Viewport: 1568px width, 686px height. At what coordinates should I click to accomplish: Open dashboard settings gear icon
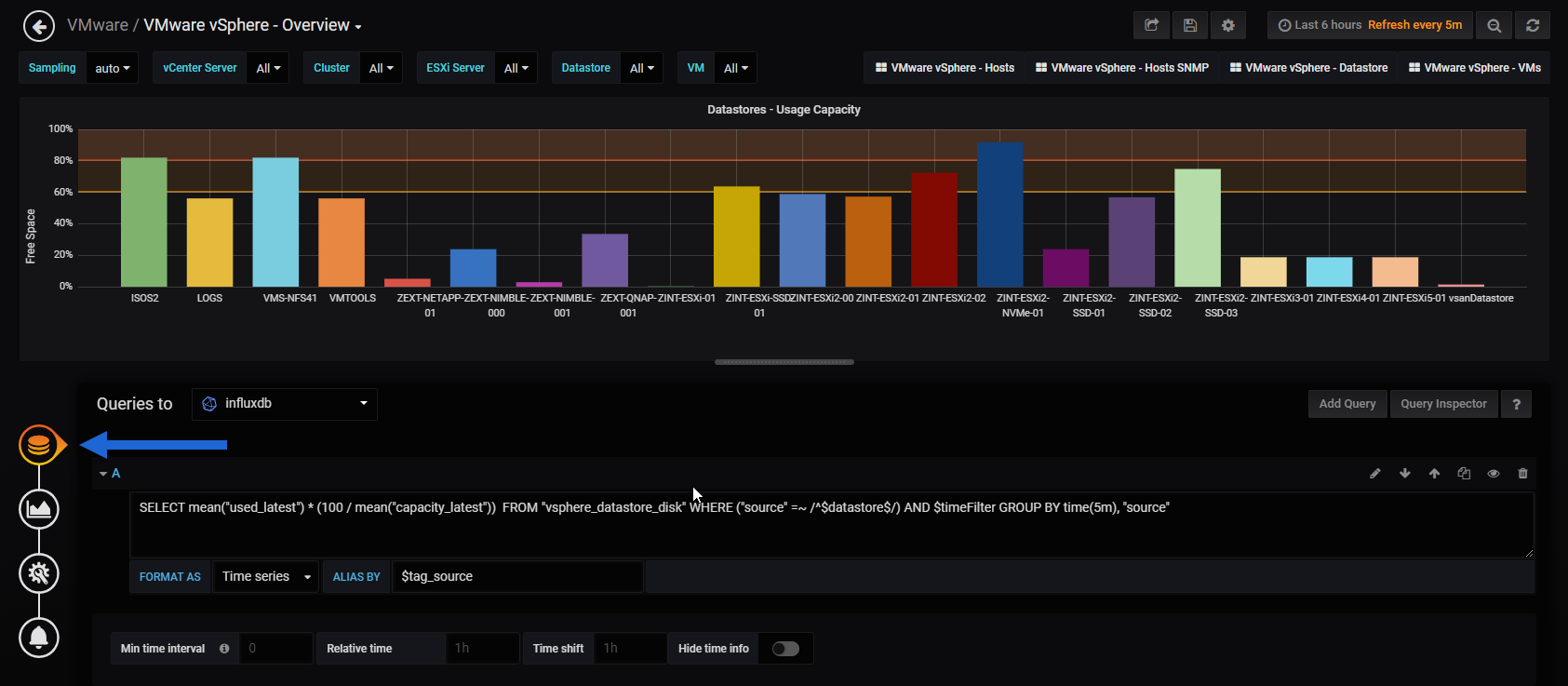tap(1228, 25)
